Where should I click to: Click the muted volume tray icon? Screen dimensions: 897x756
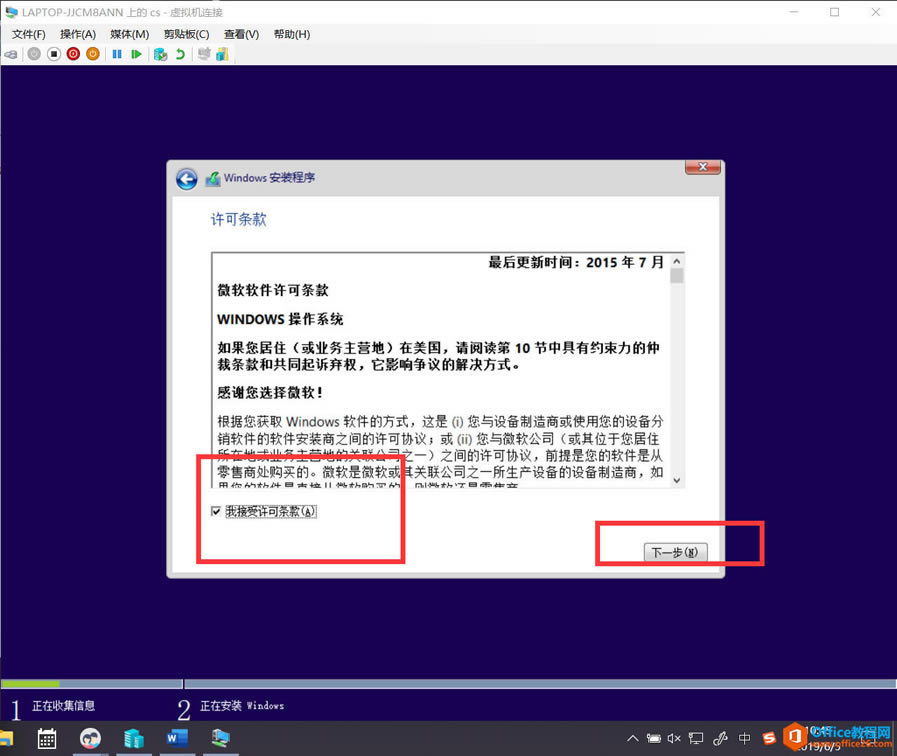[674, 738]
